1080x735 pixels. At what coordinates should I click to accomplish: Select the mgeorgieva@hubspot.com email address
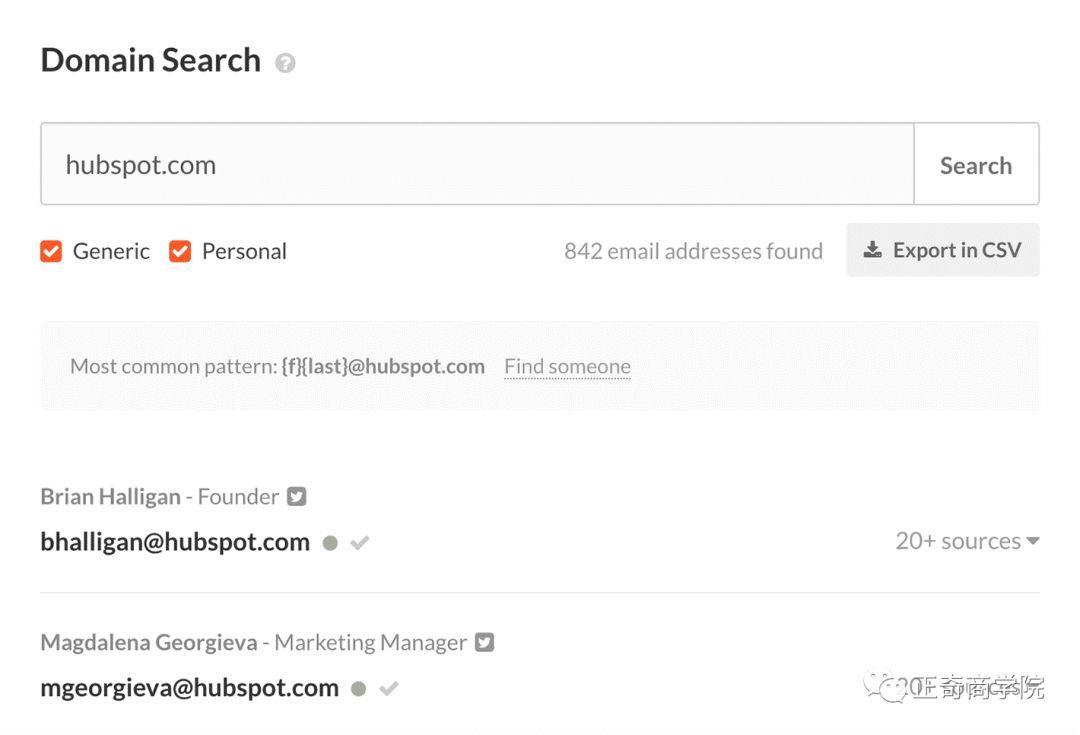point(189,688)
